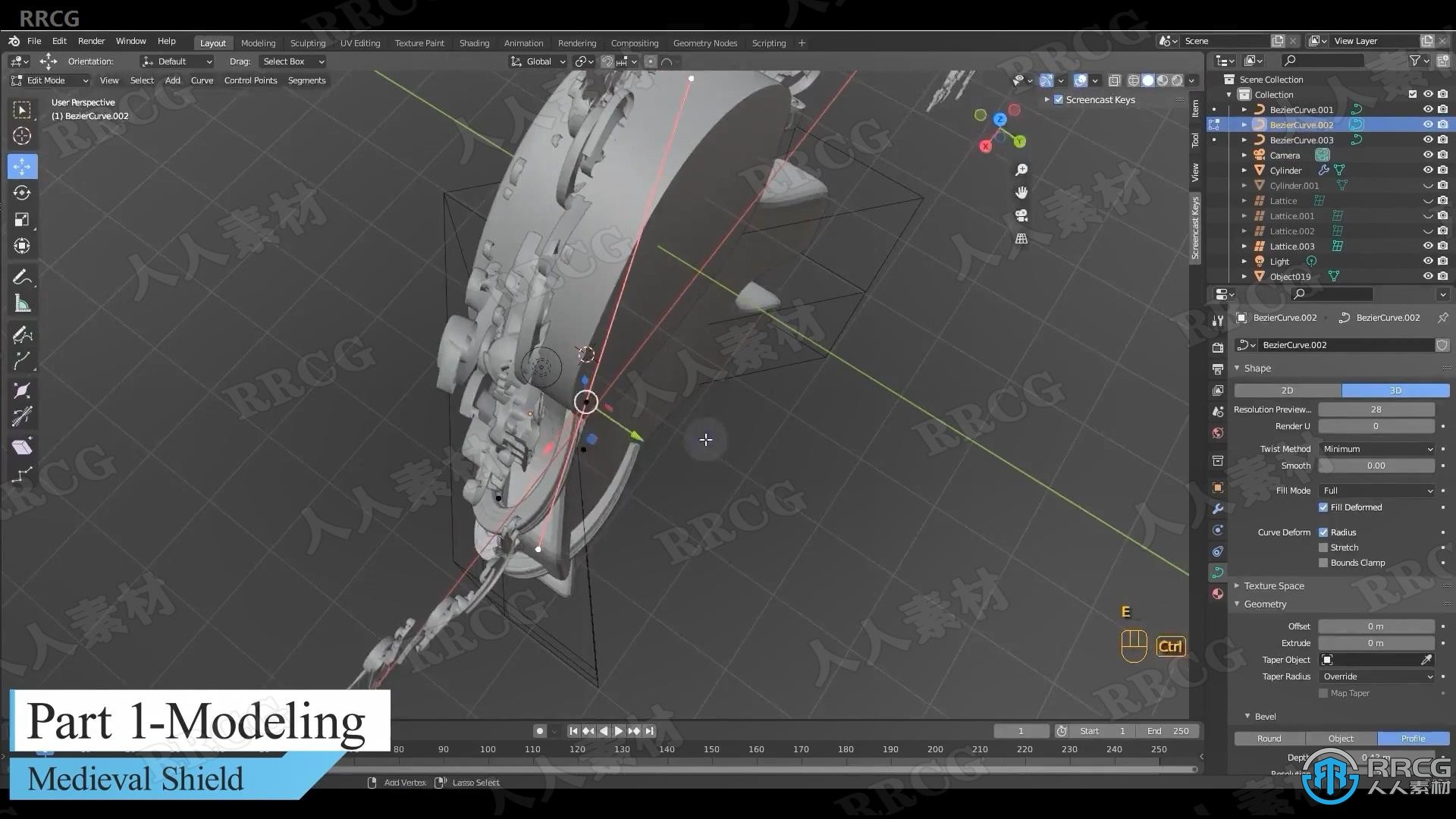Image resolution: width=1456 pixels, height=819 pixels.
Task: Open the Tool properties tab icon
Action: pos(1217,321)
